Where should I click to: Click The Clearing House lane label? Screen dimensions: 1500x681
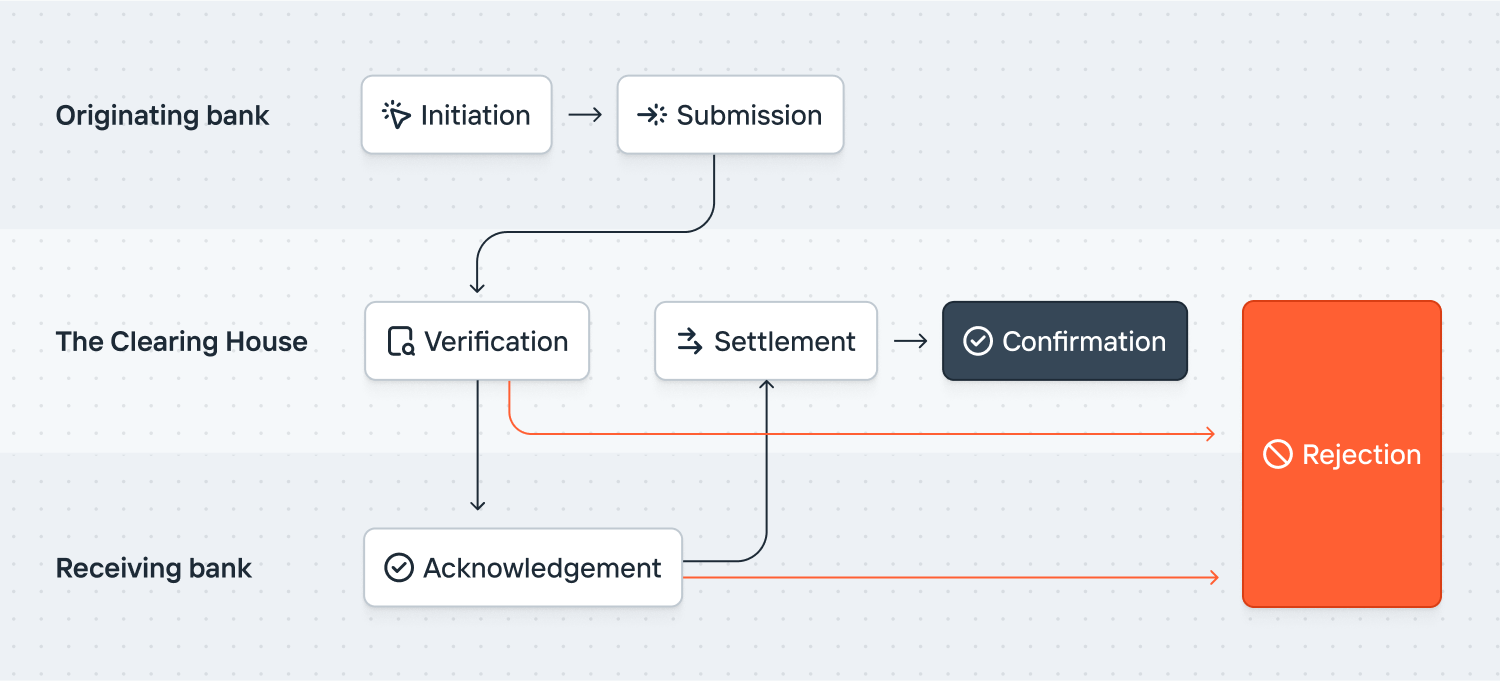click(182, 342)
